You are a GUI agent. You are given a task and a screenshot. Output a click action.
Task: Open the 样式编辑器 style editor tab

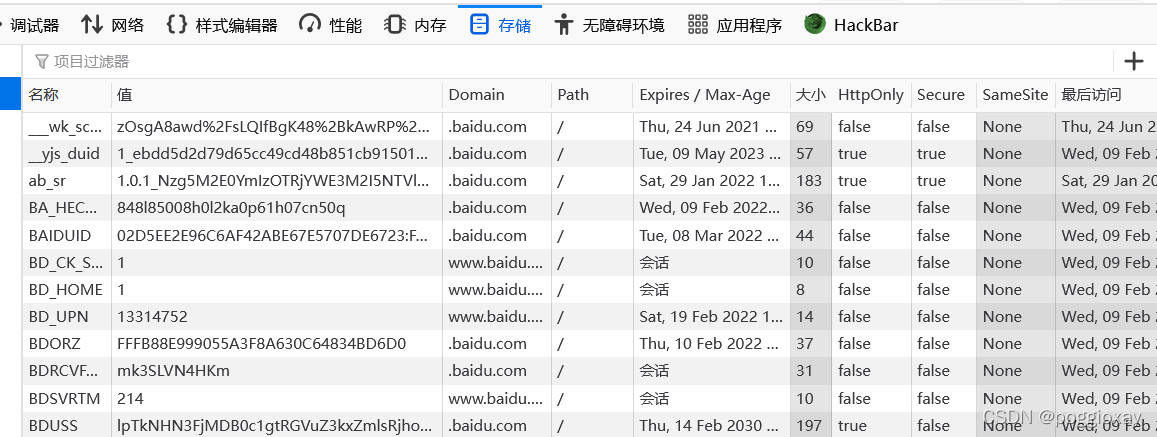tap(222, 25)
